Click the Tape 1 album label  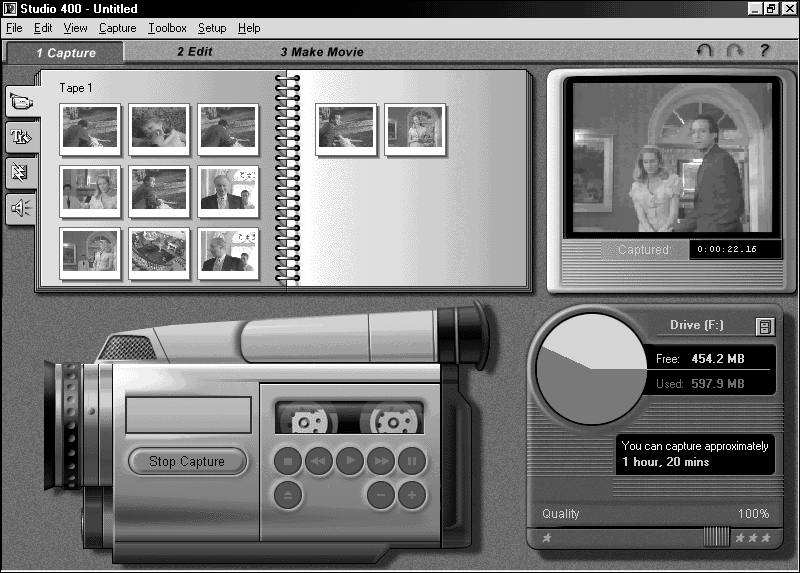(x=76, y=88)
